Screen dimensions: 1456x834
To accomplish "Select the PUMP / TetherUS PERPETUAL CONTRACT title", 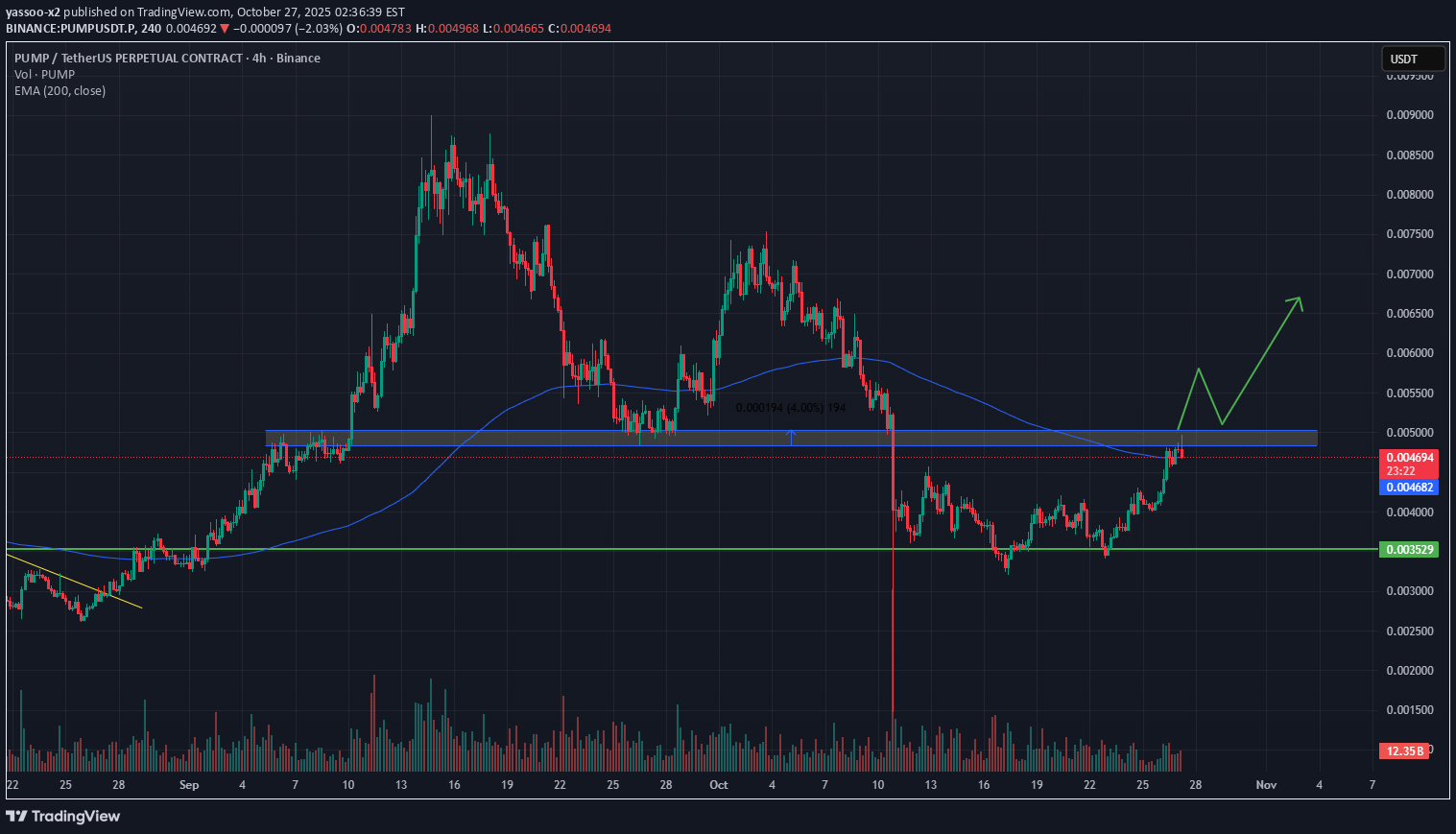I will pos(129,59).
